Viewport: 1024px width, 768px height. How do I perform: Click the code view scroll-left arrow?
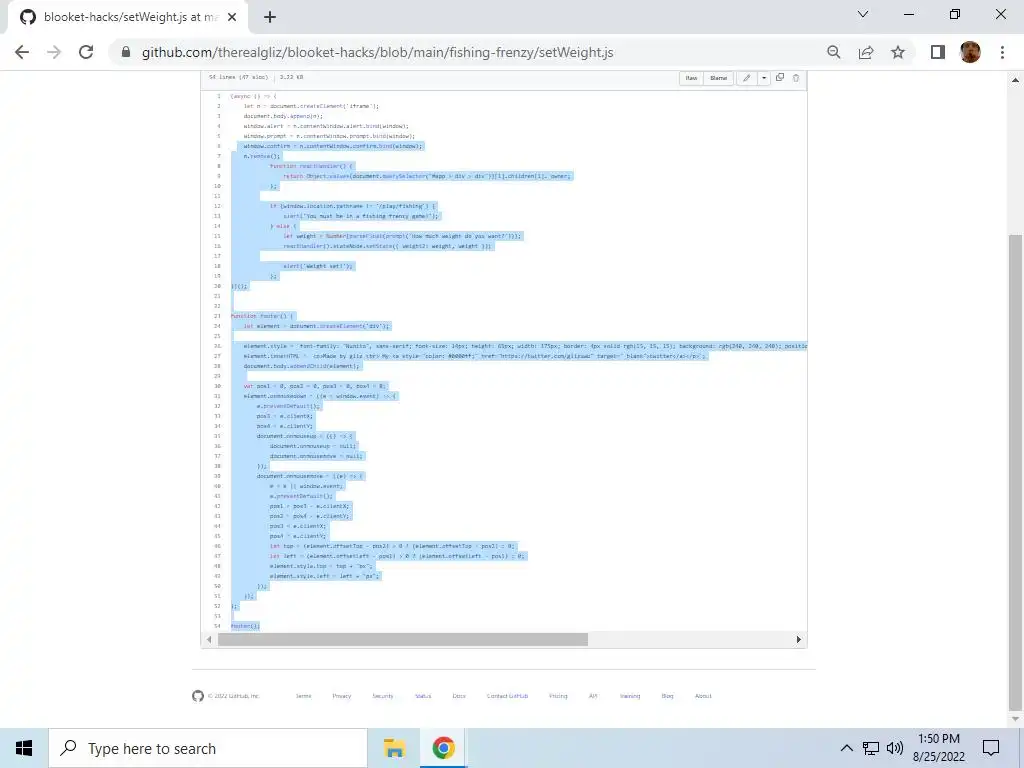pos(209,639)
